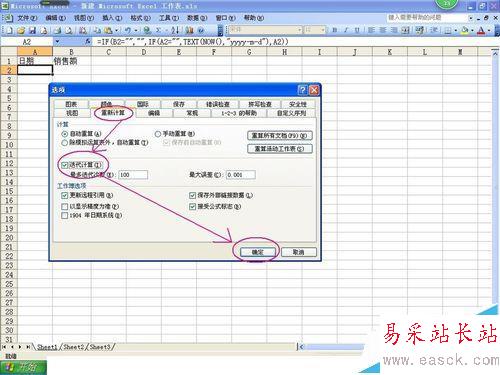Open the Borders dropdown arrow
This screenshot has width=500, height=375.
click(456, 31)
